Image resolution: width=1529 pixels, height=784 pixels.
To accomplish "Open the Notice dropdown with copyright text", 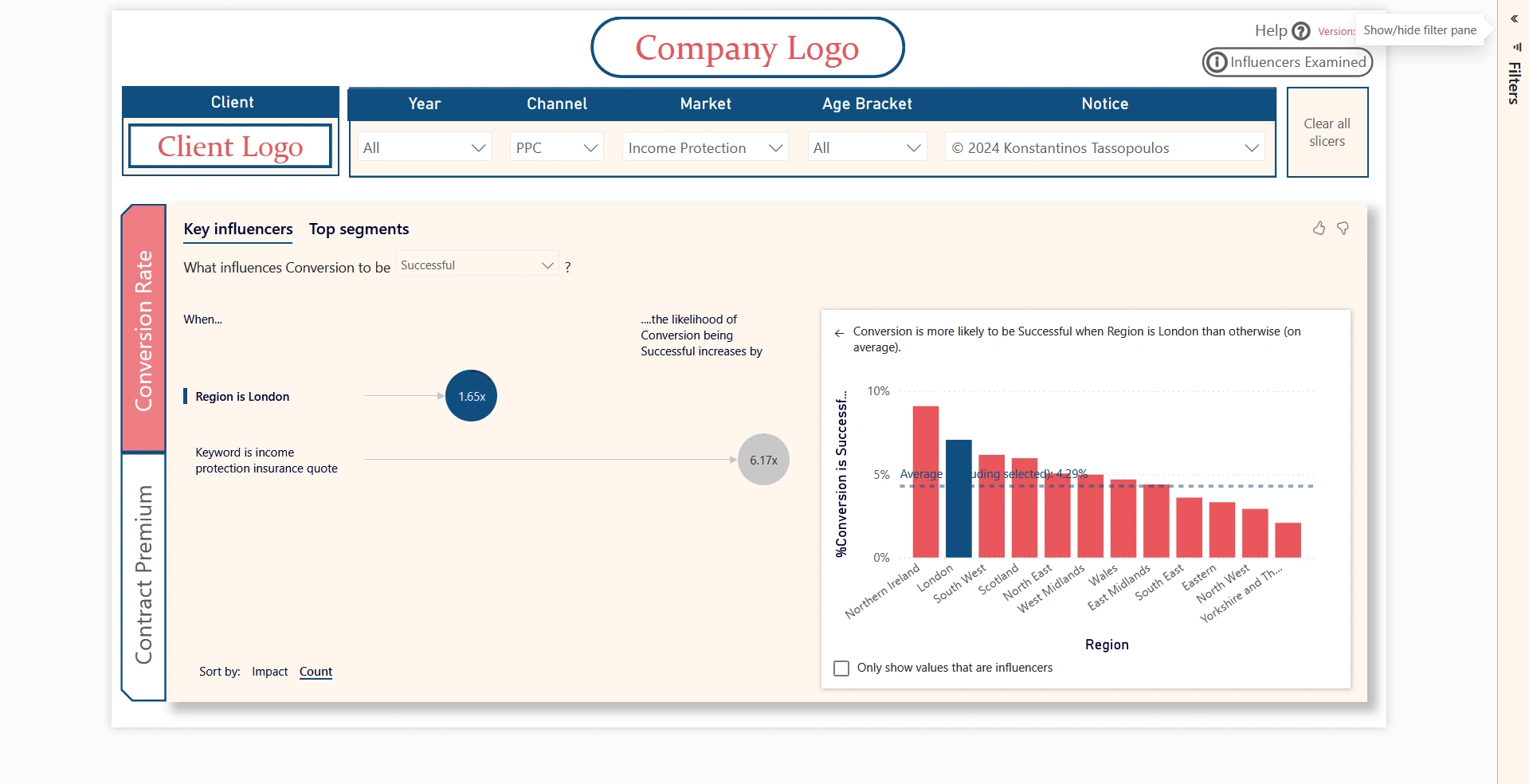I will pyautogui.click(x=1105, y=147).
